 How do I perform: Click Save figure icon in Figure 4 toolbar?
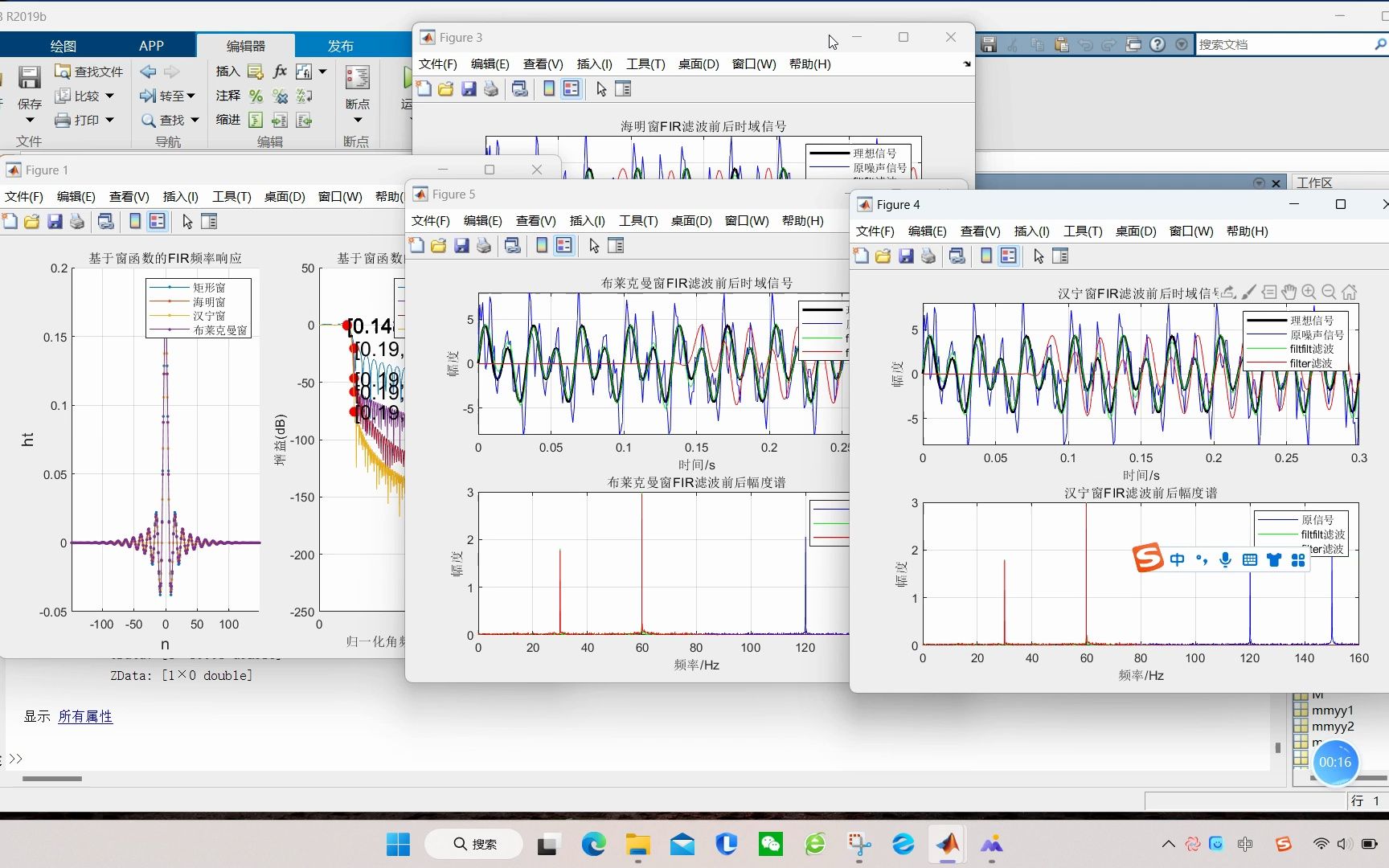(906, 256)
